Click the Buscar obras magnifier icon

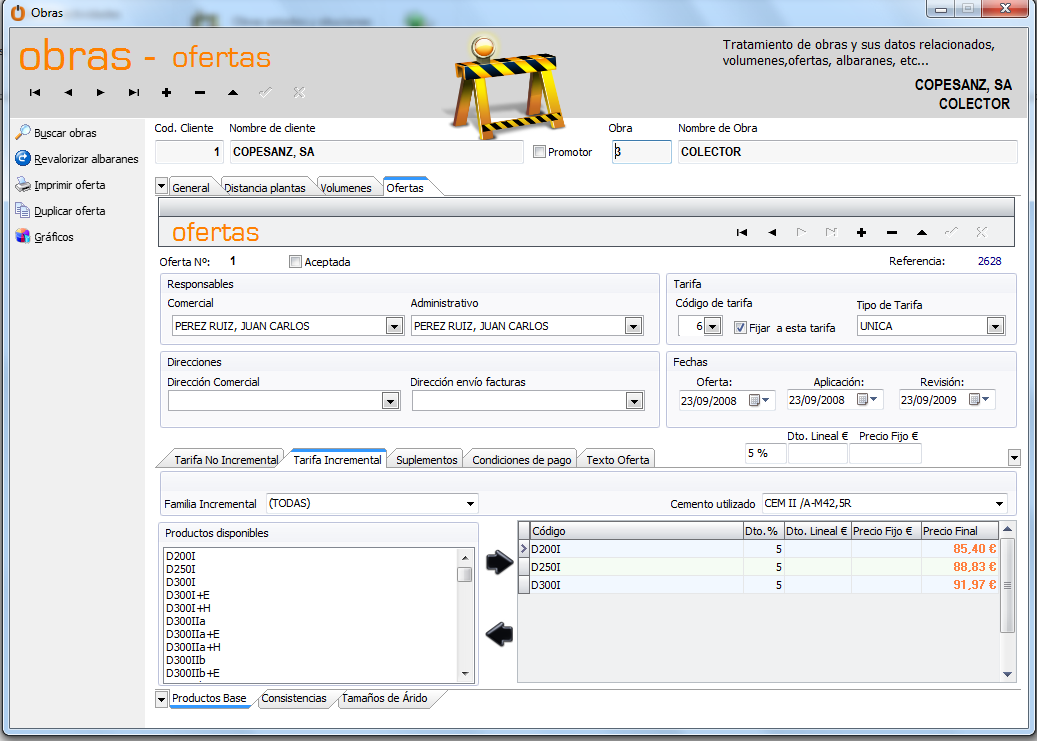coord(23,133)
